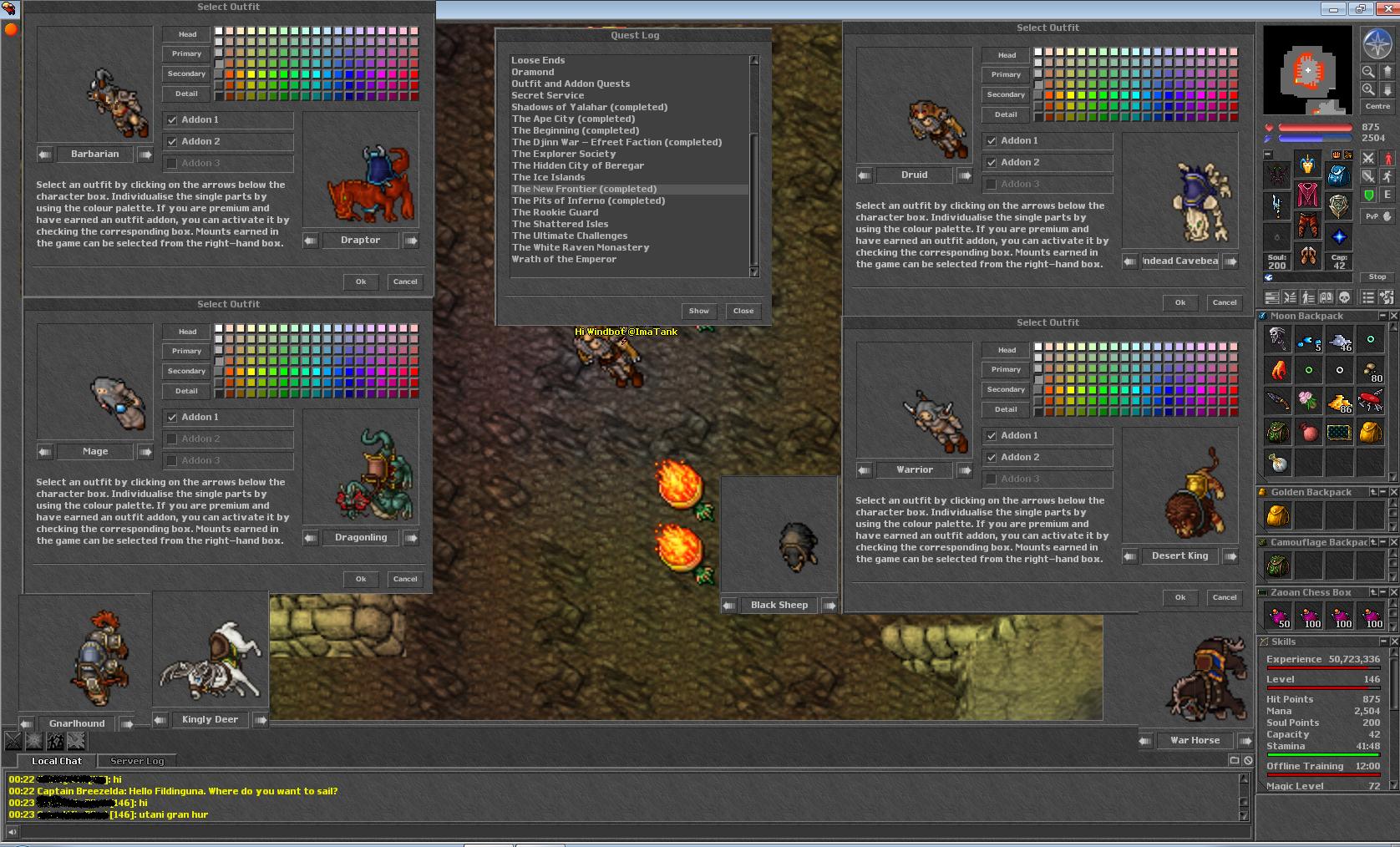Zoom in the minimap
Viewport: 1400px width, 847px height.
coord(1368,89)
